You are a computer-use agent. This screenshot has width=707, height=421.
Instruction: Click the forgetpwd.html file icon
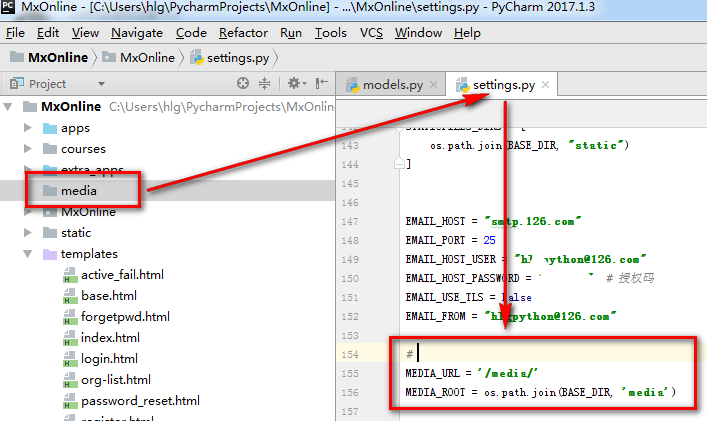click(x=70, y=317)
